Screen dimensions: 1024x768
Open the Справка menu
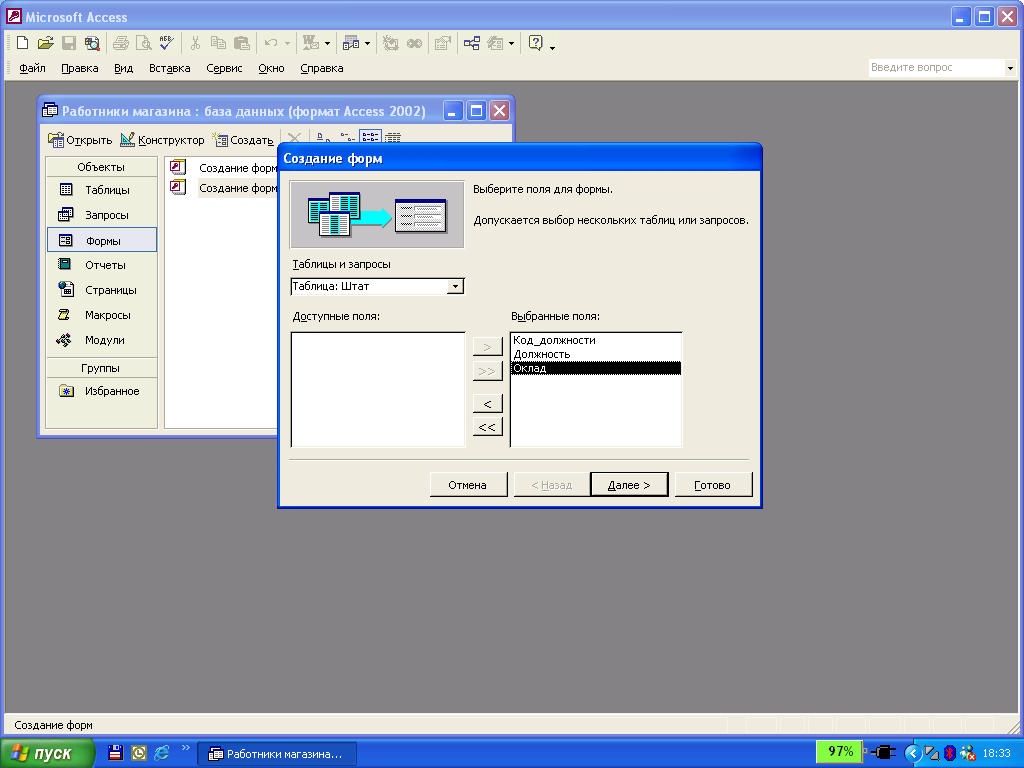pyautogui.click(x=322, y=68)
